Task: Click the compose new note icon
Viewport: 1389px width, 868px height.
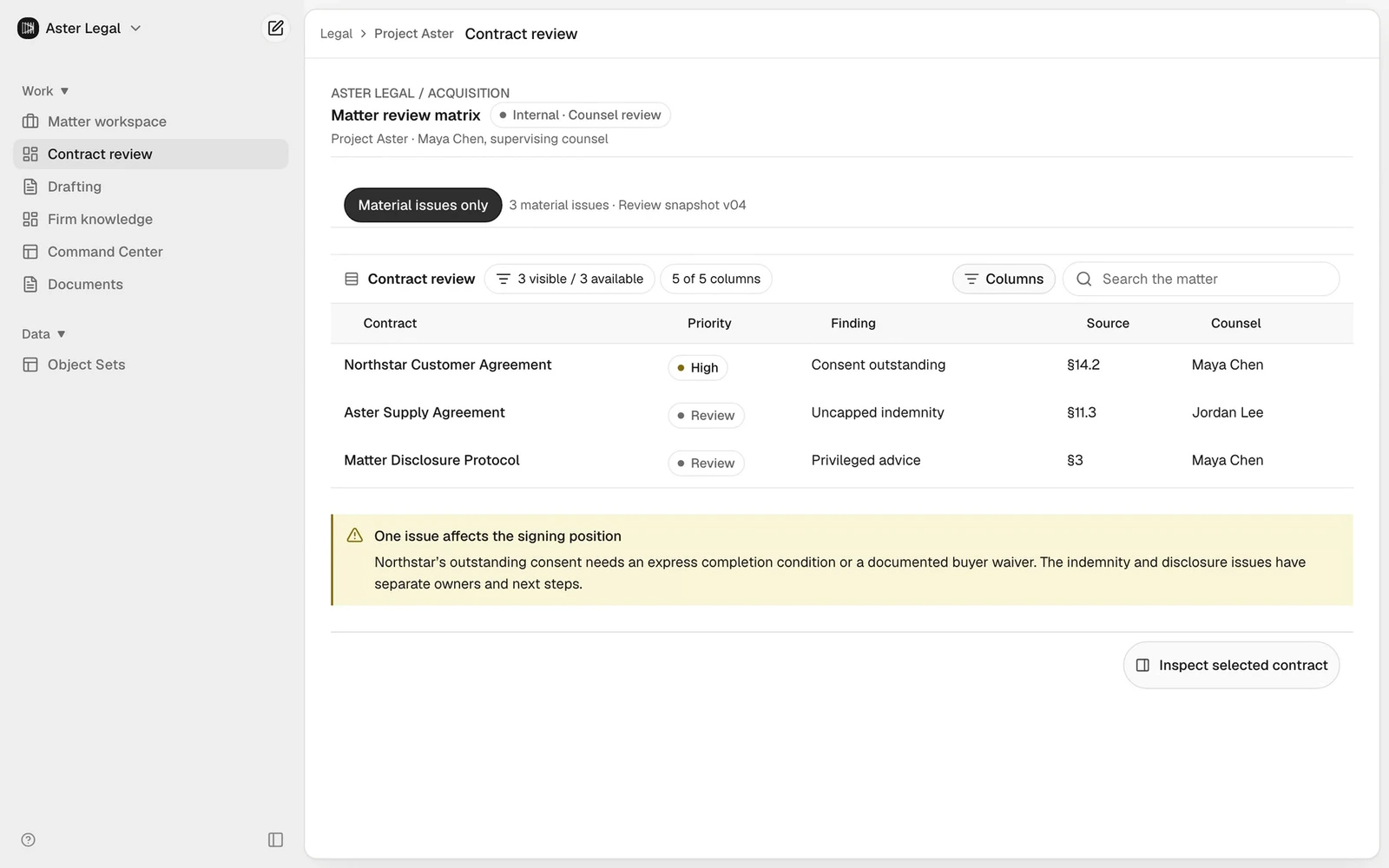Action: pyautogui.click(x=275, y=28)
